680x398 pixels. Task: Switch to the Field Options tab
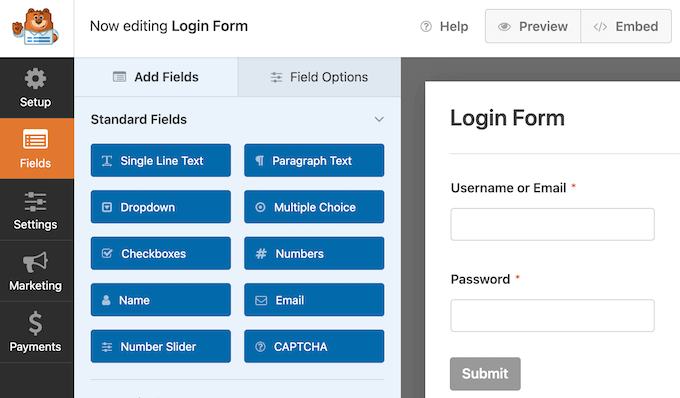(x=319, y=77)
